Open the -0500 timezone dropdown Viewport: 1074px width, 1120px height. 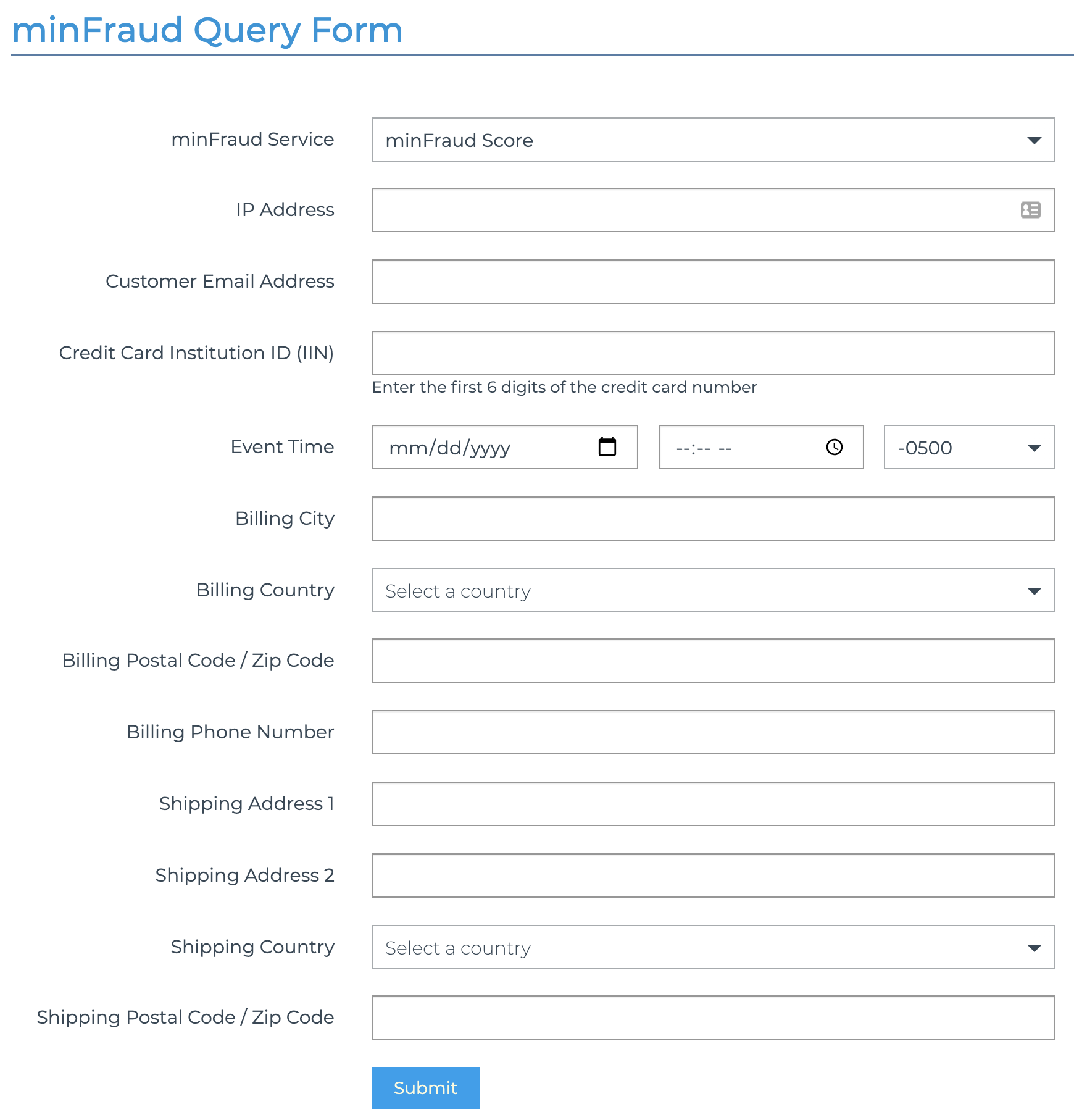point(969,448)
